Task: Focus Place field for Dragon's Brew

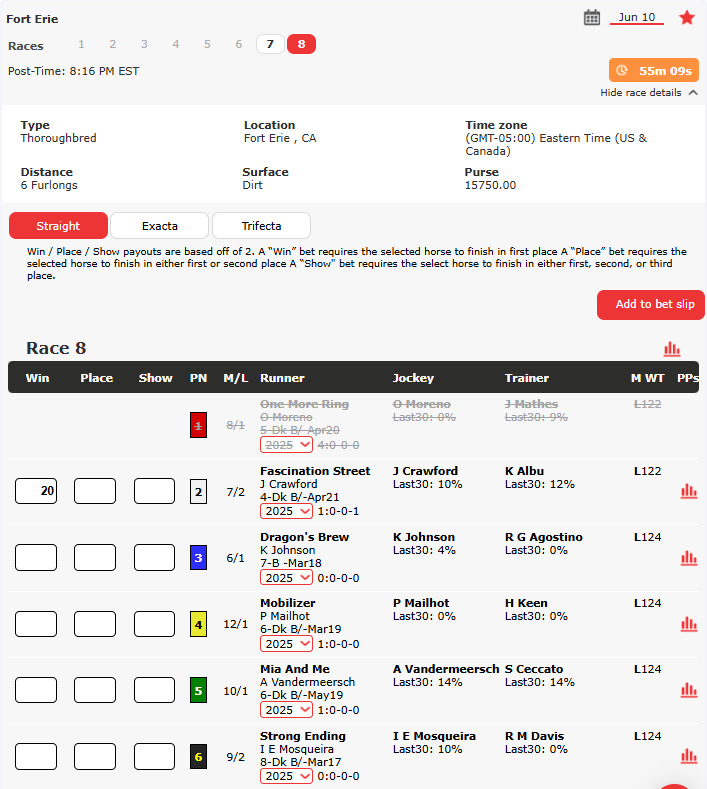Action: coord(95,558)
